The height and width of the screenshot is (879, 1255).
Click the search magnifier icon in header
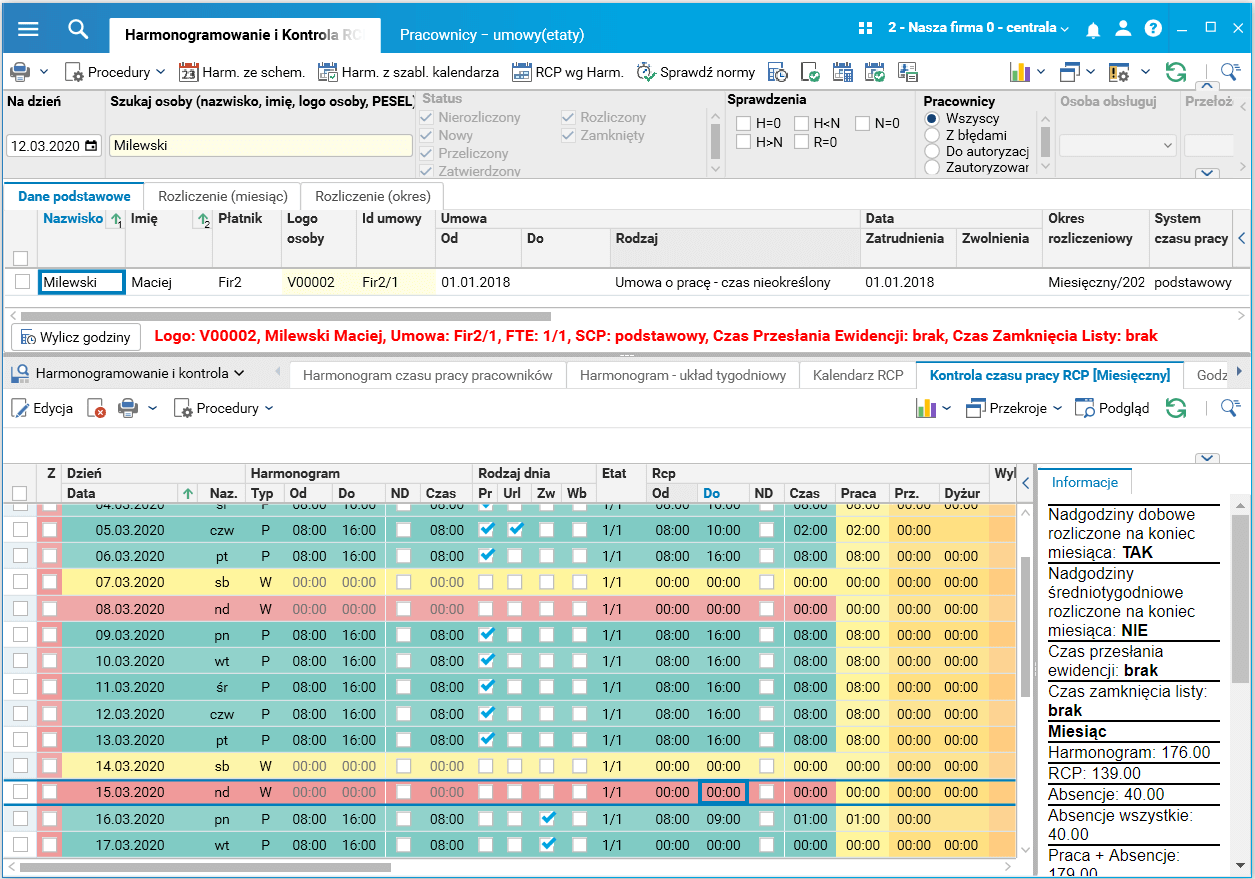[x=78, y=29]
